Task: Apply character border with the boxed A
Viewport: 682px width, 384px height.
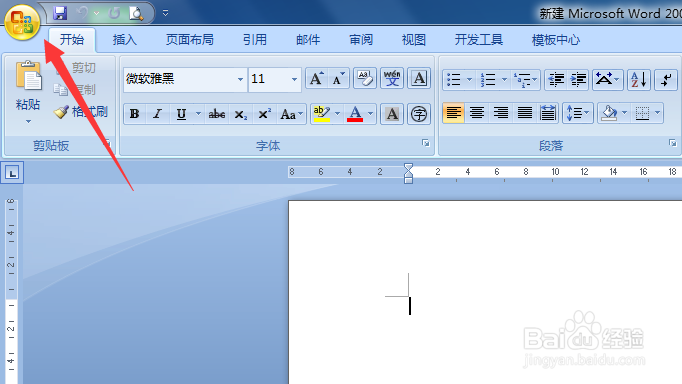Action: coord(419,79)
